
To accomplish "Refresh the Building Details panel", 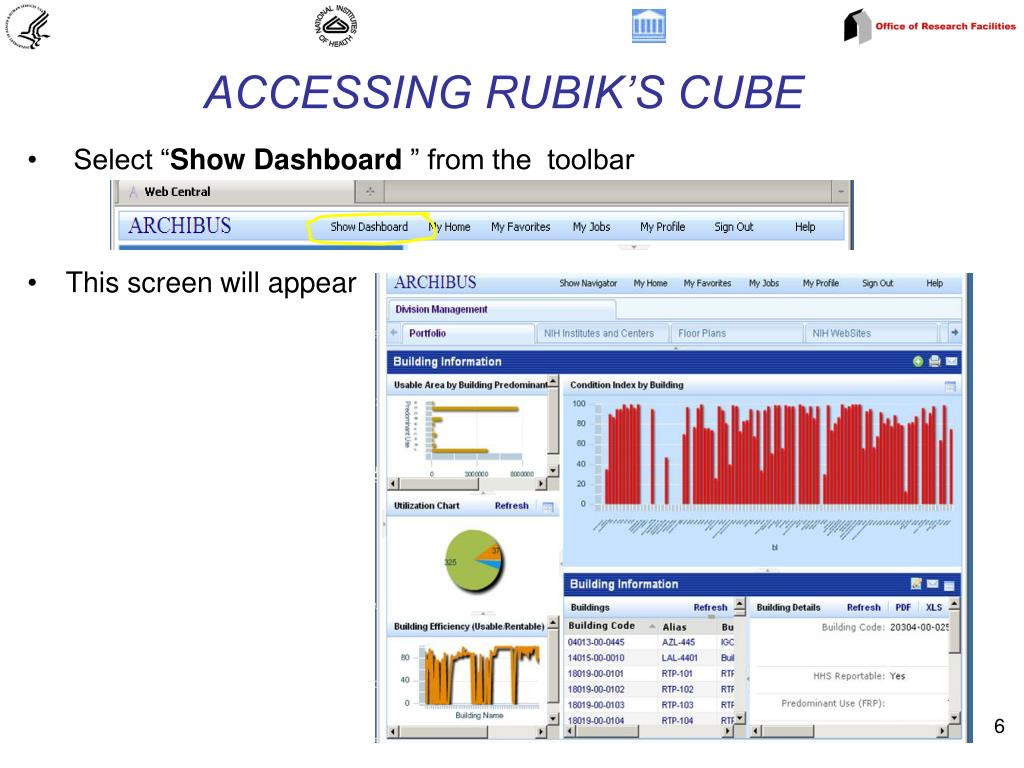I will click(863, 607).
